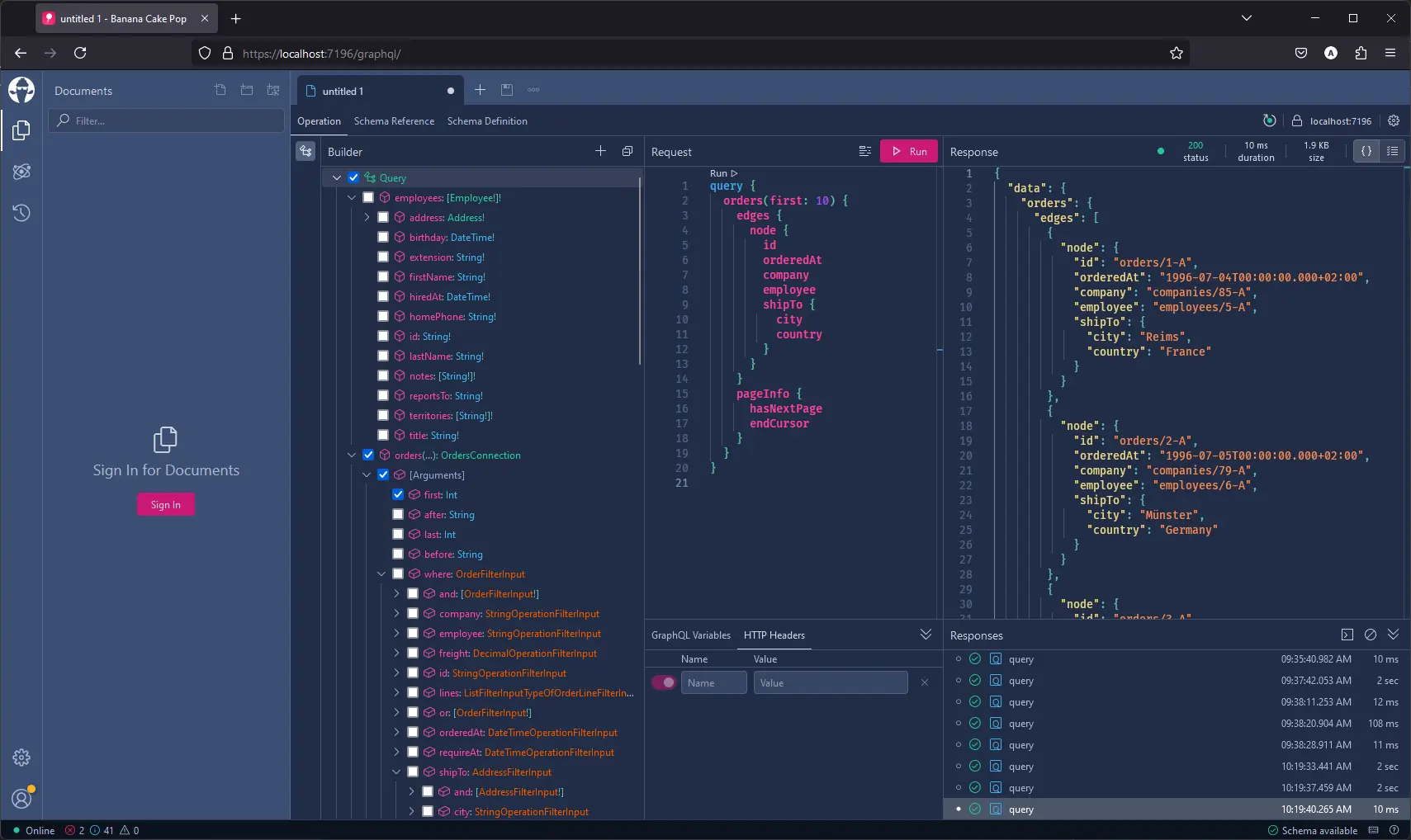Add an operation in Builder

(601, 151)
